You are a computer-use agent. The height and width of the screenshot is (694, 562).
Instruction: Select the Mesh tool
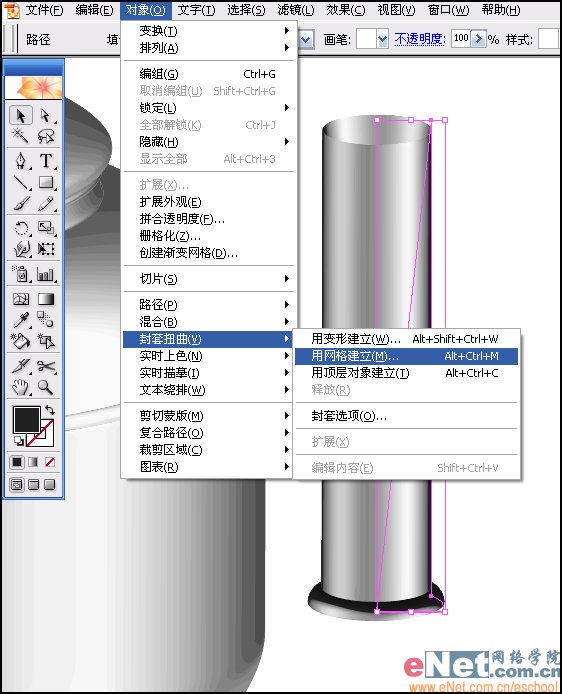pos(20,300)
